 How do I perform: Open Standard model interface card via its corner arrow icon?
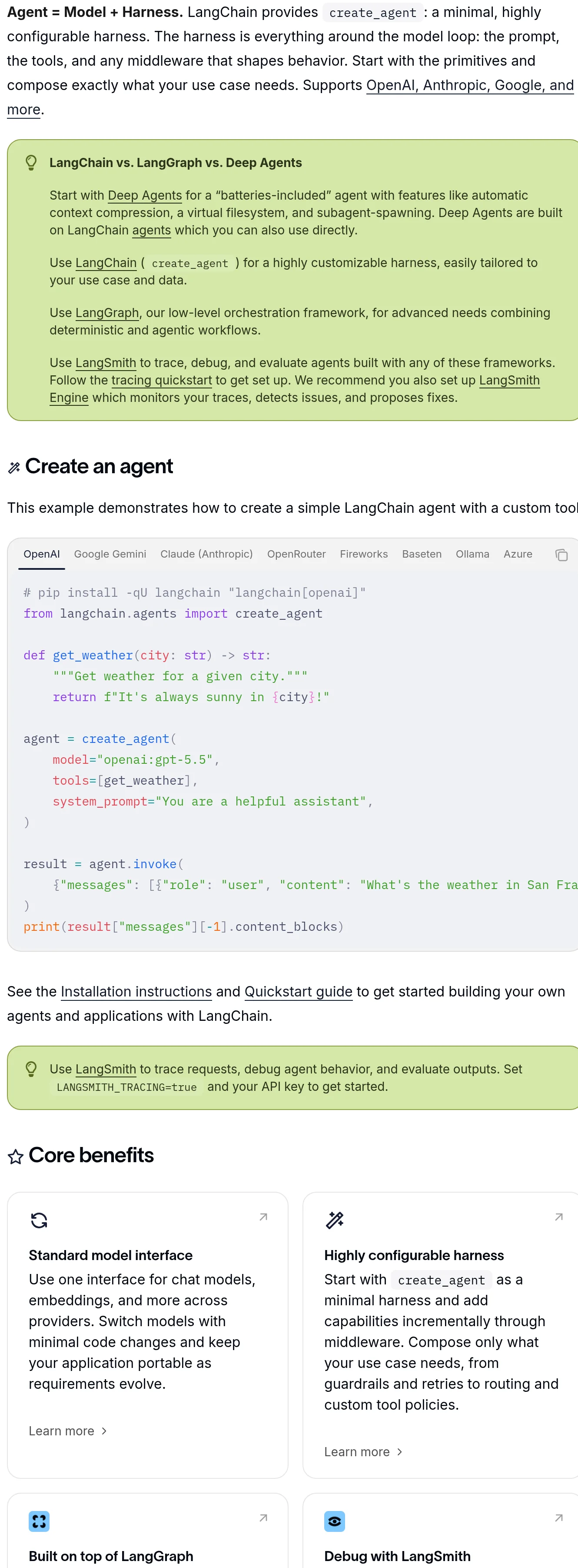(263, 1217)
